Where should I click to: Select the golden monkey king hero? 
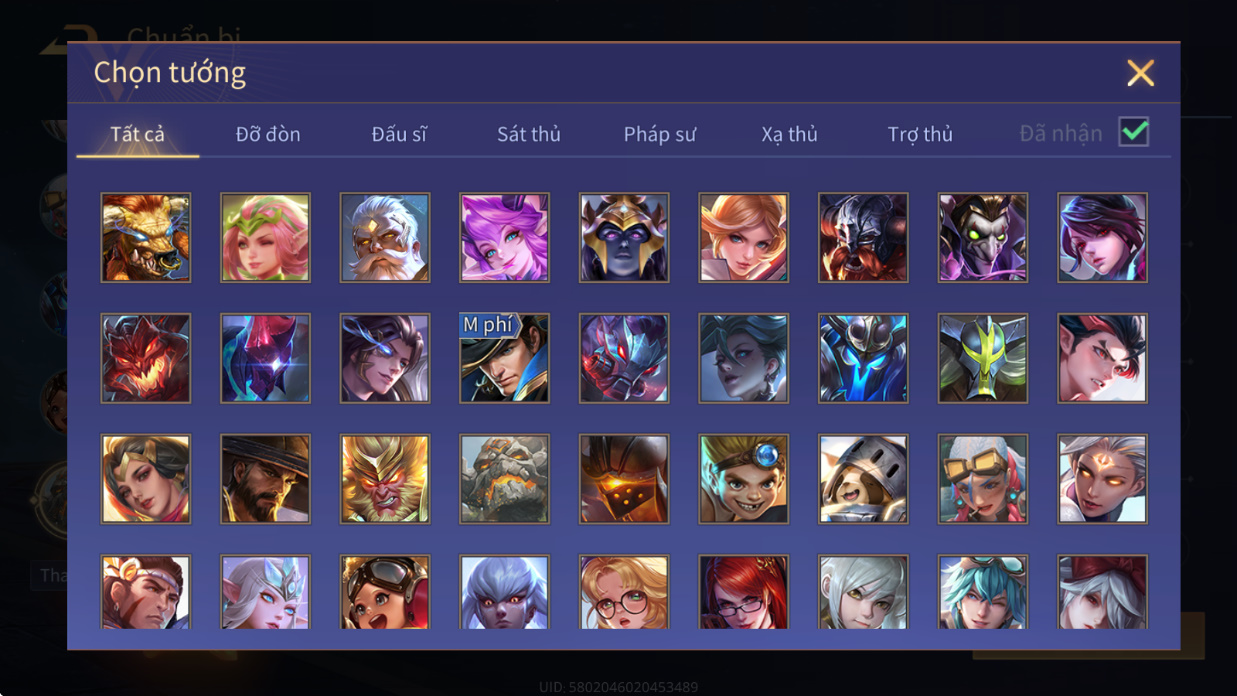385,478
